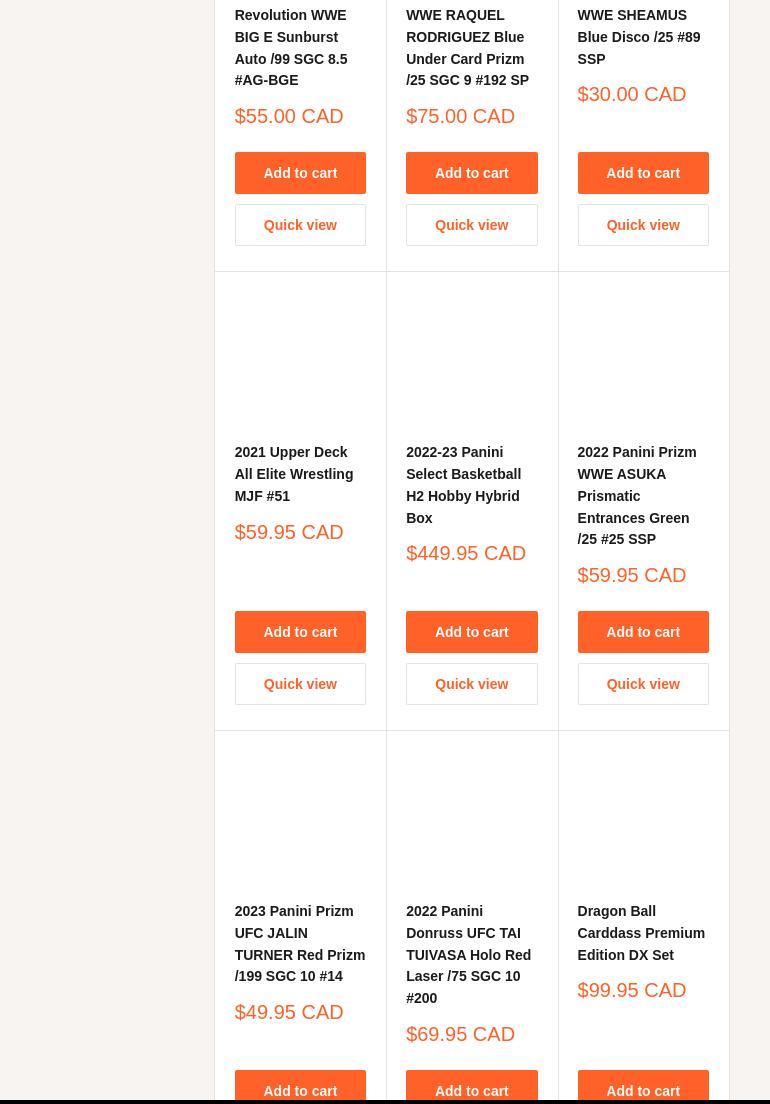
Task: Add RAQUEL RODRIGUEZ Blue Under Card to cart
Action: [x=471, y=173]
